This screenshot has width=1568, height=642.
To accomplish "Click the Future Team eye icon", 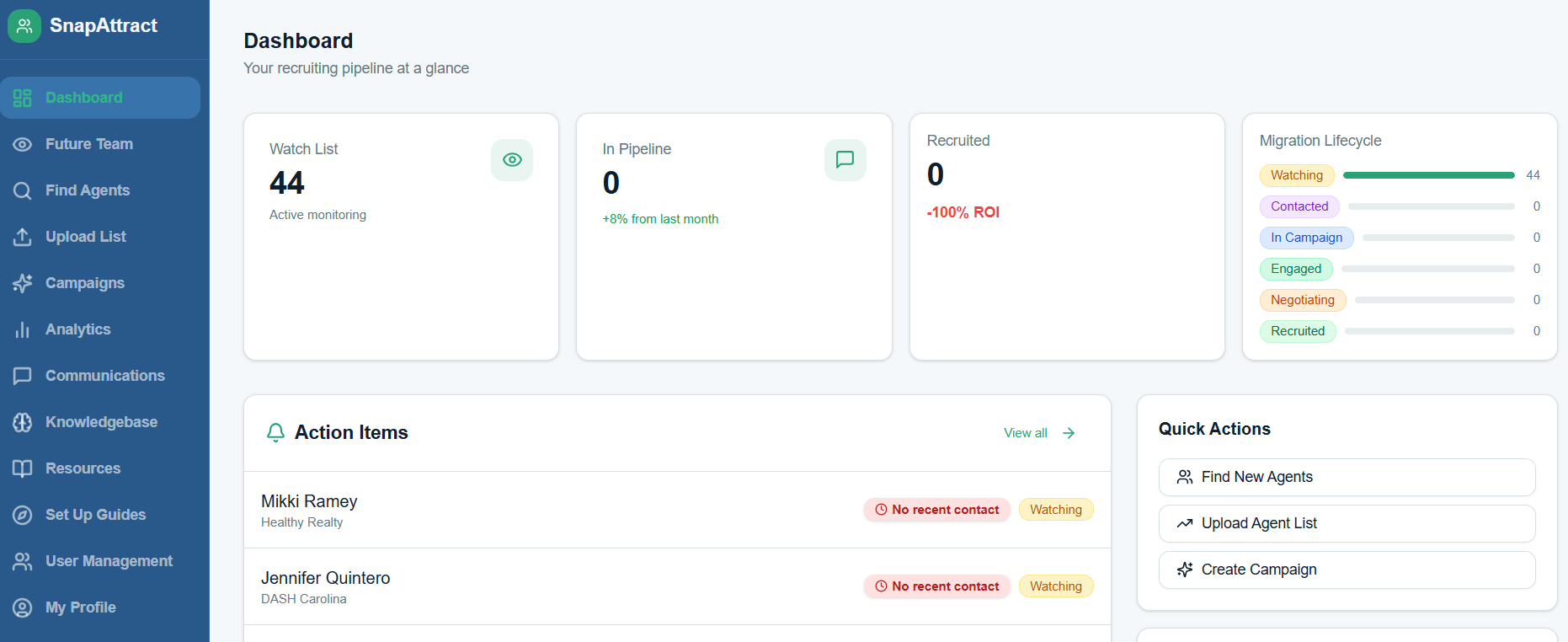I will point(23,144).
